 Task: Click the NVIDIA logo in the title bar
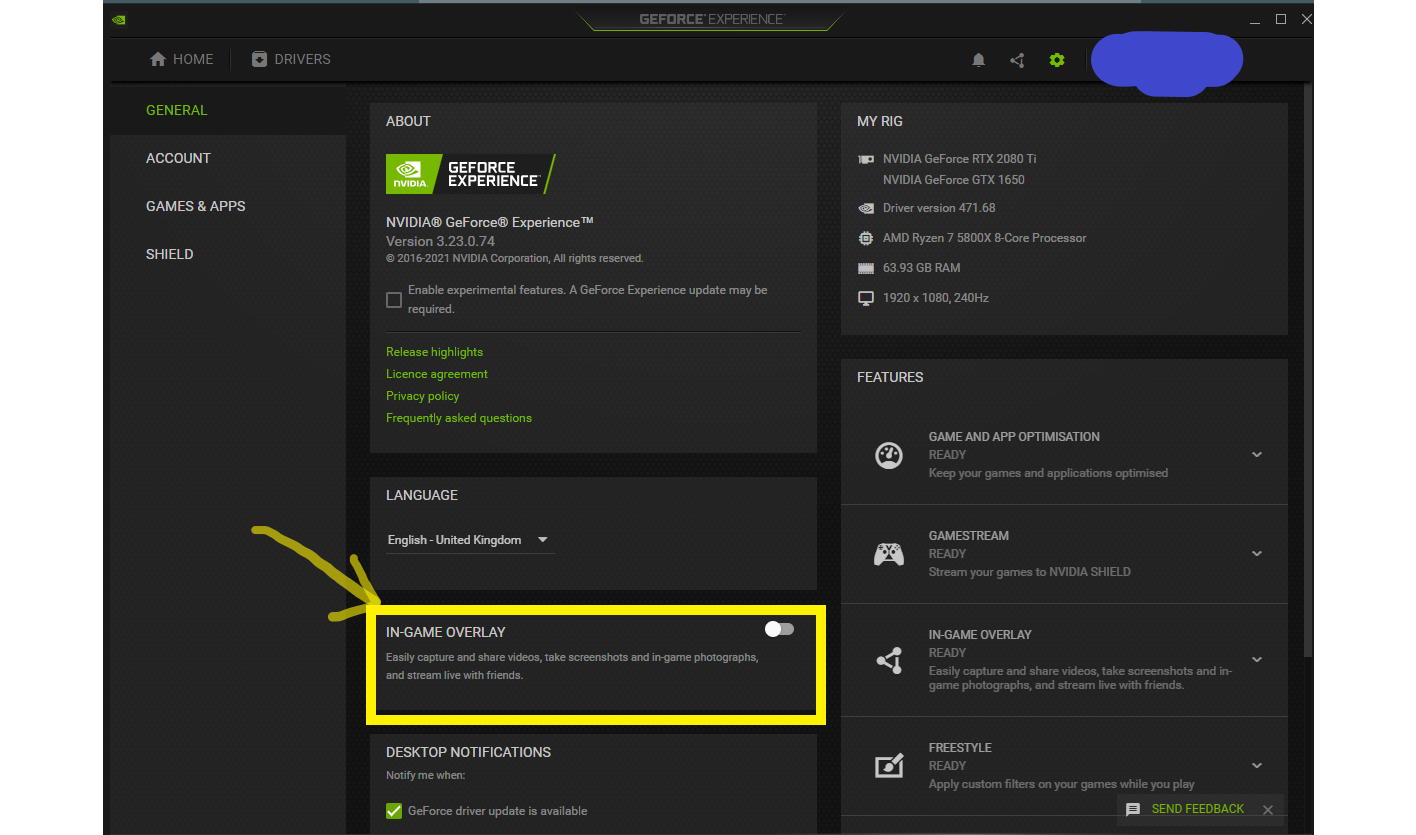(x=119, y=19)
